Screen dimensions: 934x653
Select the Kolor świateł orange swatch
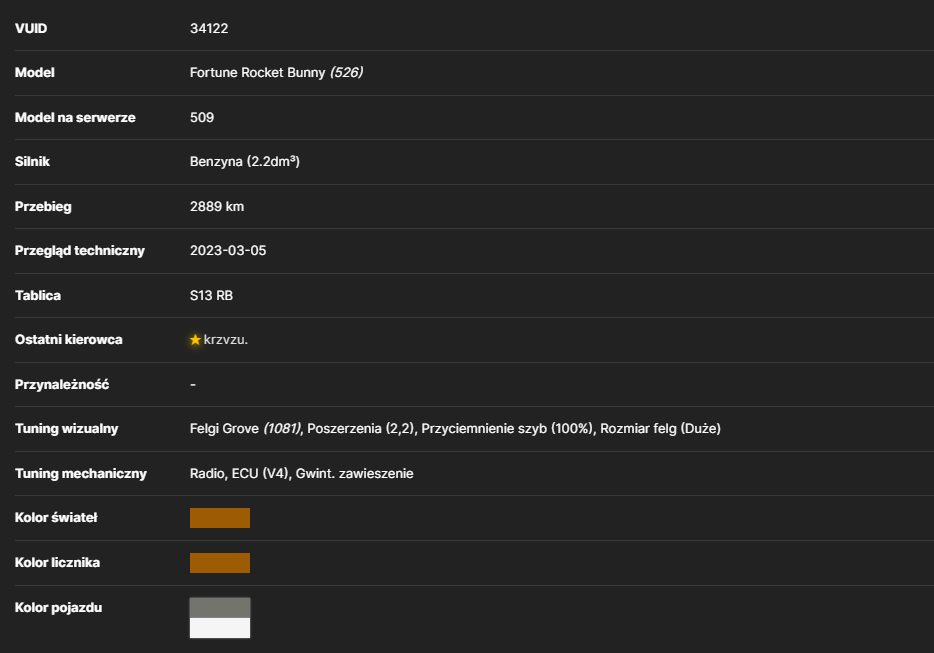pyautogui.click(x=220, y=518)
